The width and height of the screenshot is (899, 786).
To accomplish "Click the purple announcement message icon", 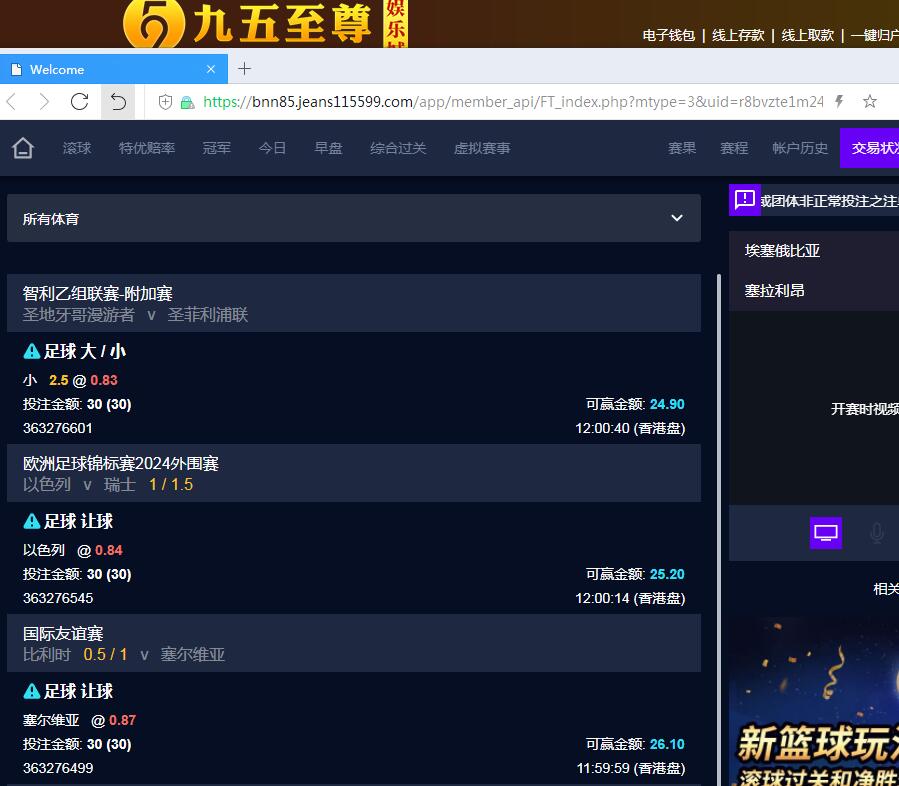I will (745, 200).
